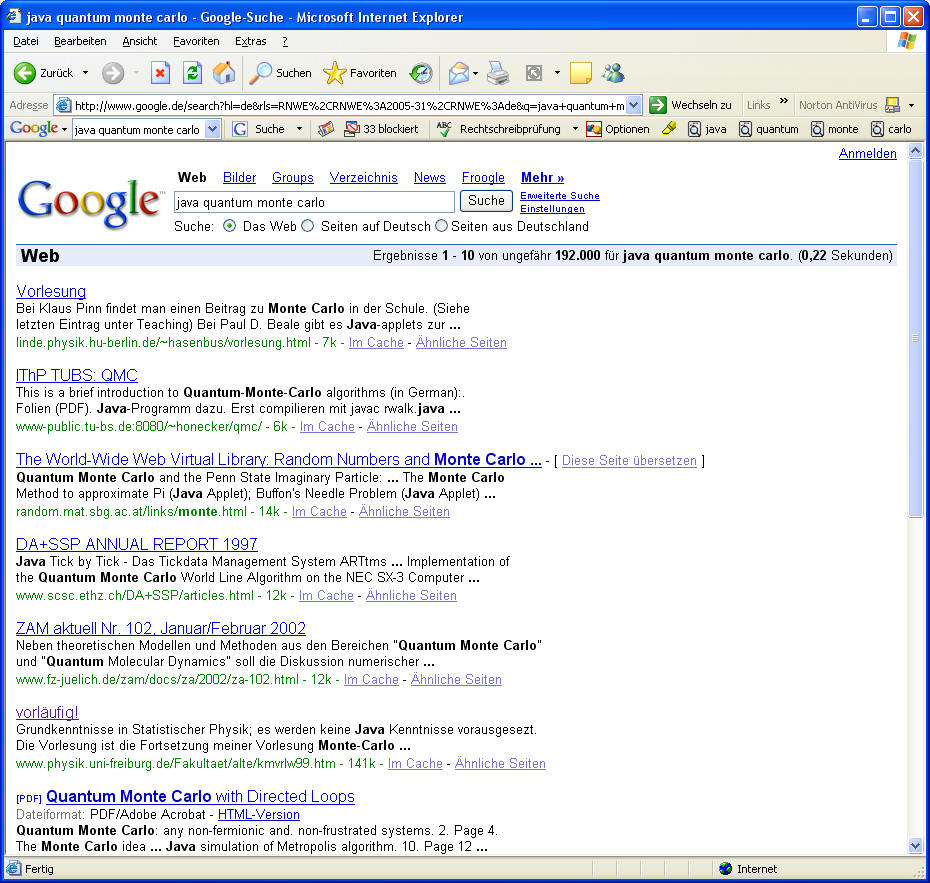Open the Extras menu
This screenshot has width=930, height=883.
coord(250,41)
